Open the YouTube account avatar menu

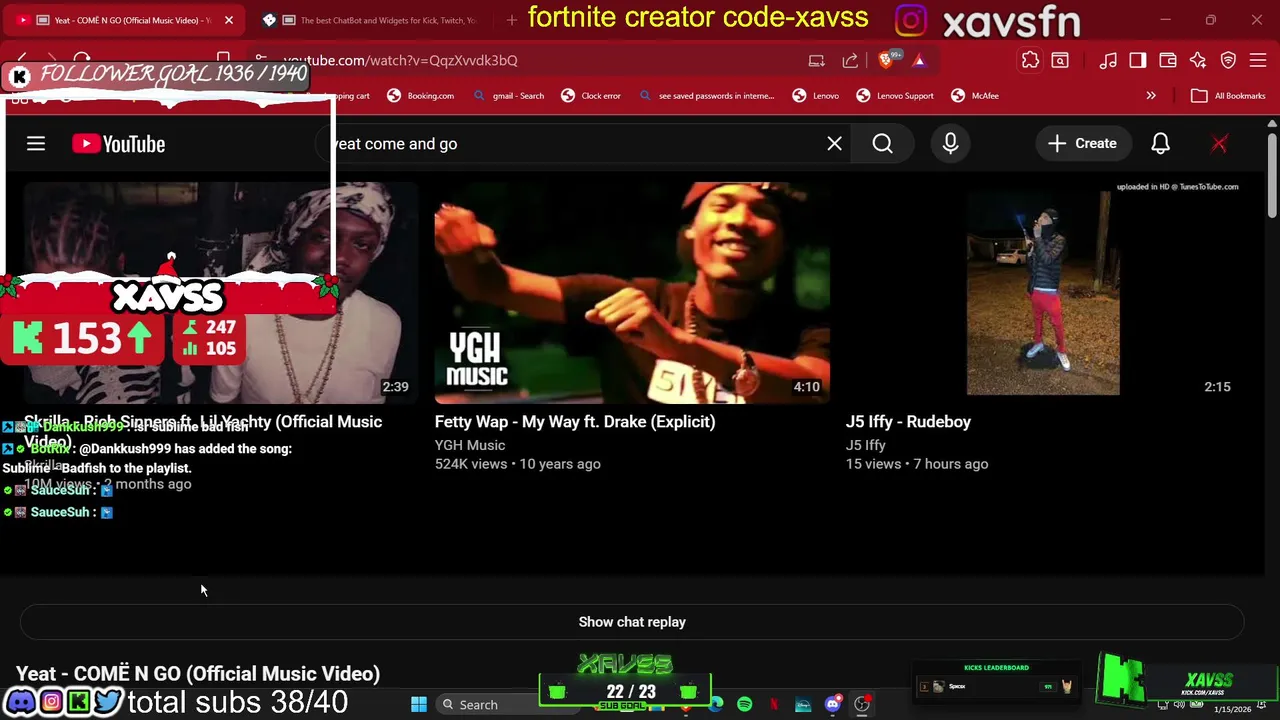pyautogui.click(x=1219, y=144)
